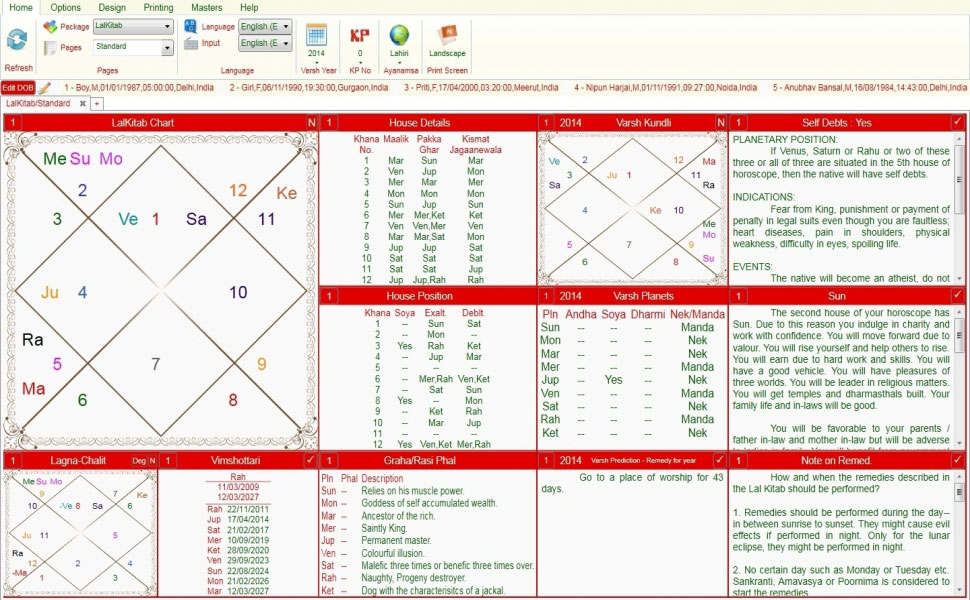Click 'Permanent master.' description in Graha/Rasi Phal
This screenshot has height=600, width=970.
(397, 541)
